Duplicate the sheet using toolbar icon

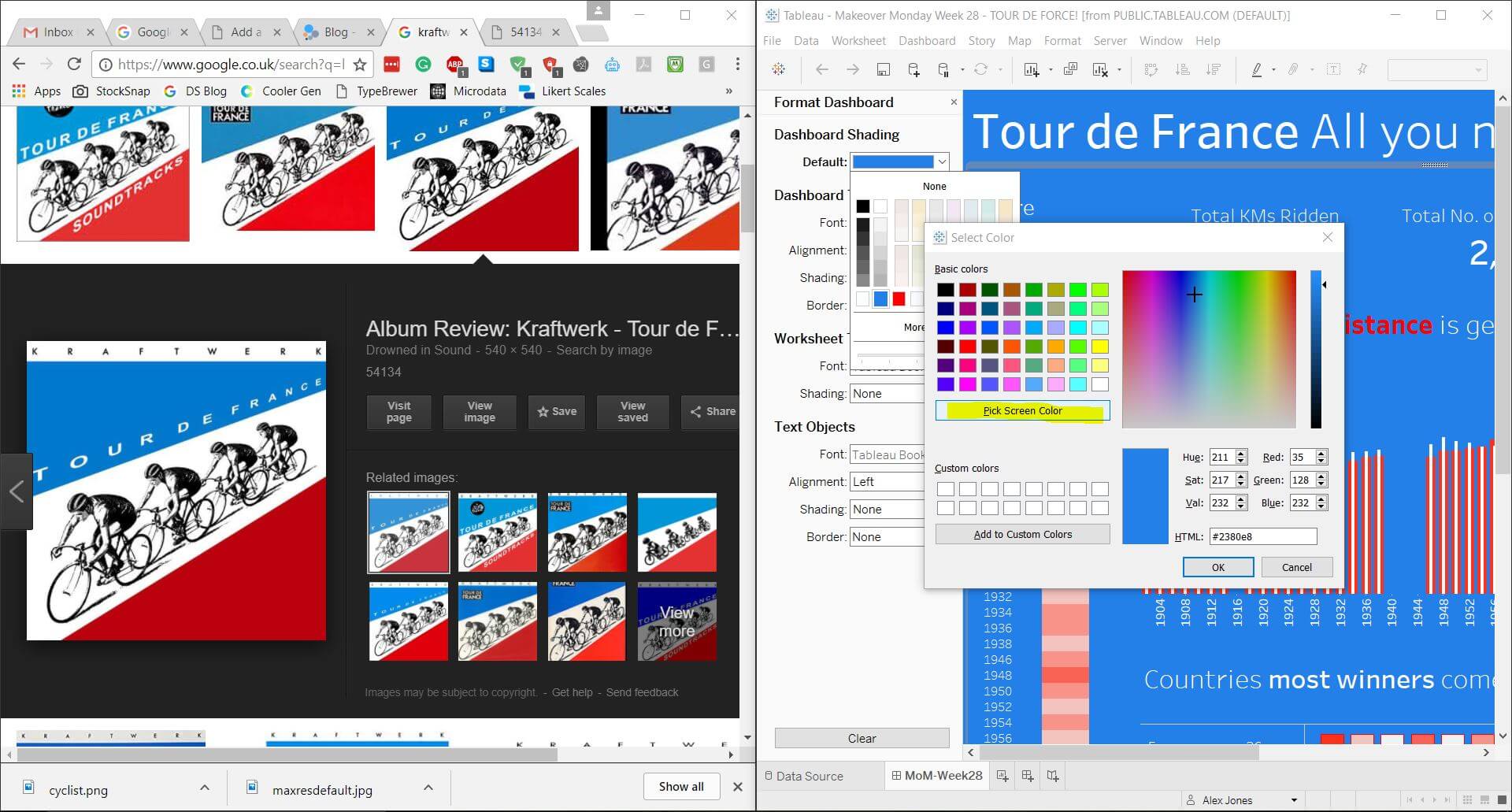[1070, 69]
